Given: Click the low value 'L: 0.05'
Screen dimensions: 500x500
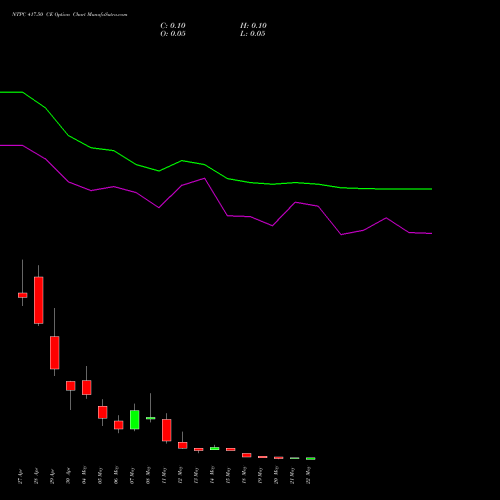Looking at the screenshot, I should coord(253,34).
